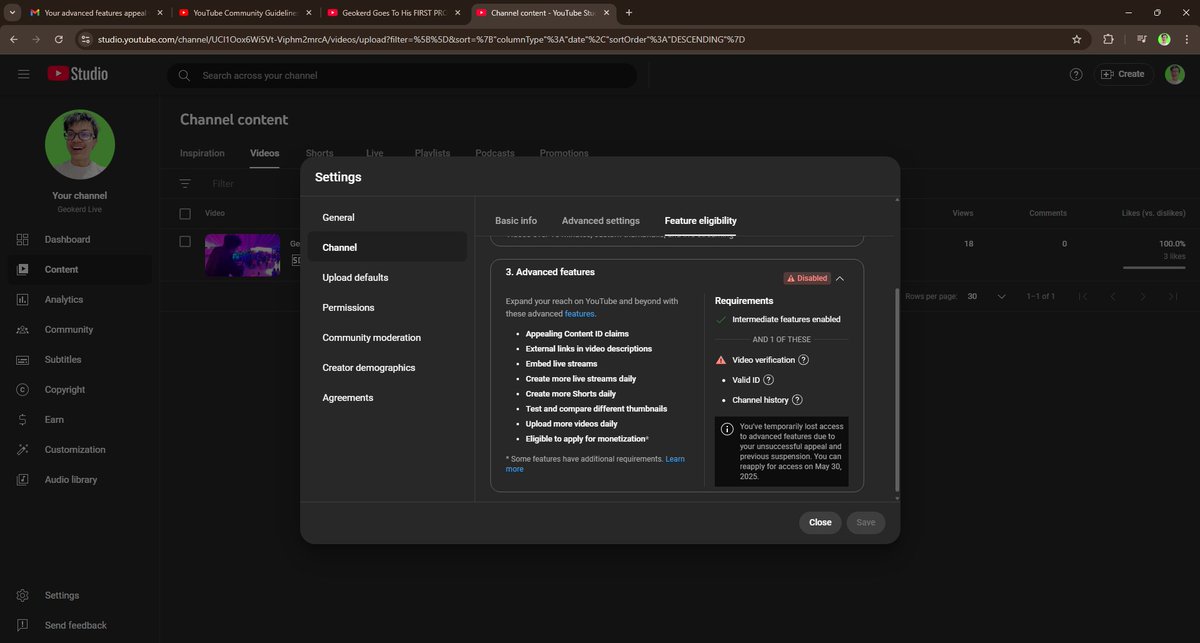Open the video thumbnail in content list
This screenshot has width=1200, height=643.
point(243,255)
